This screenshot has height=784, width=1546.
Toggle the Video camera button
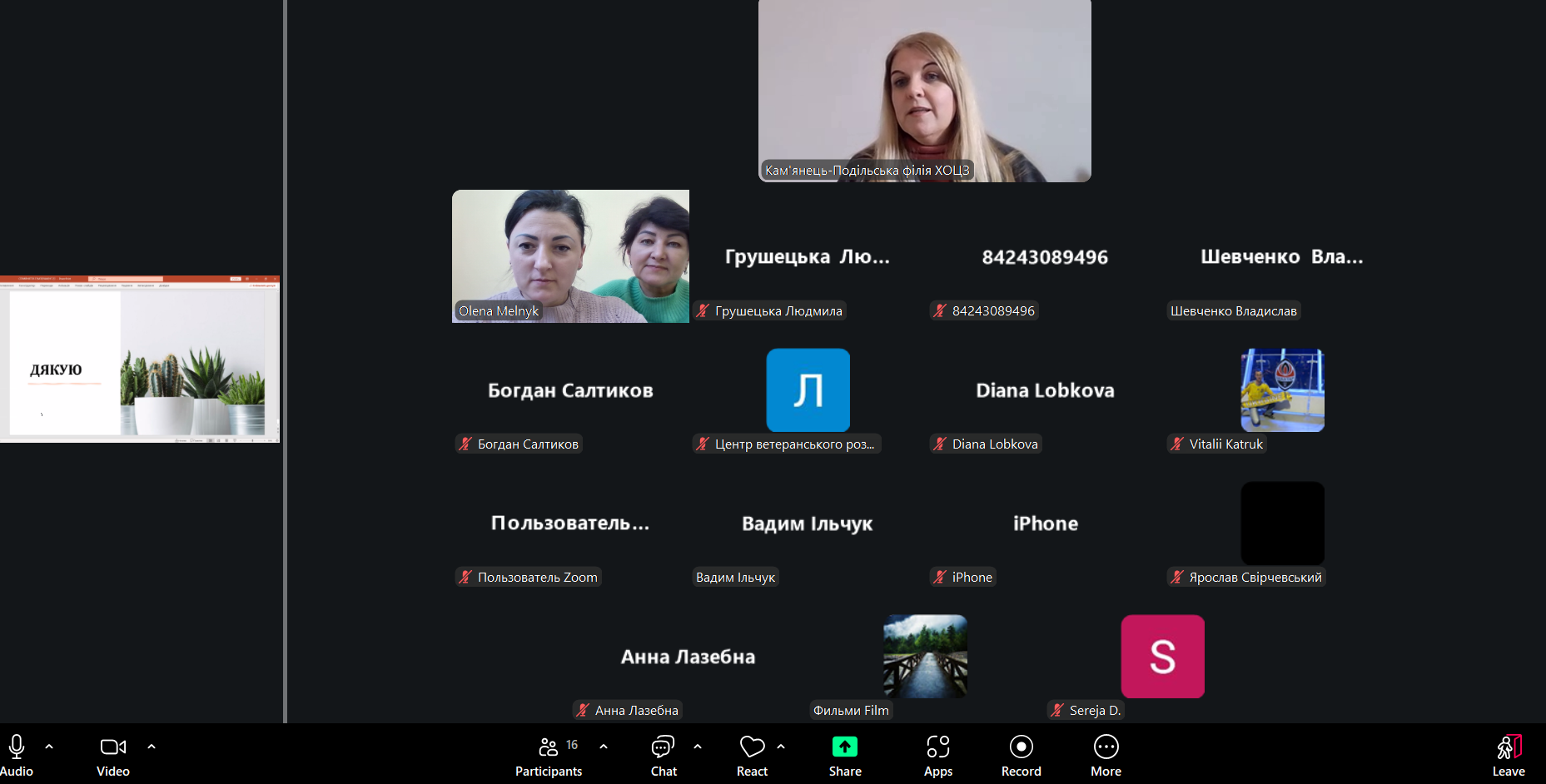(x=112, y=747)
